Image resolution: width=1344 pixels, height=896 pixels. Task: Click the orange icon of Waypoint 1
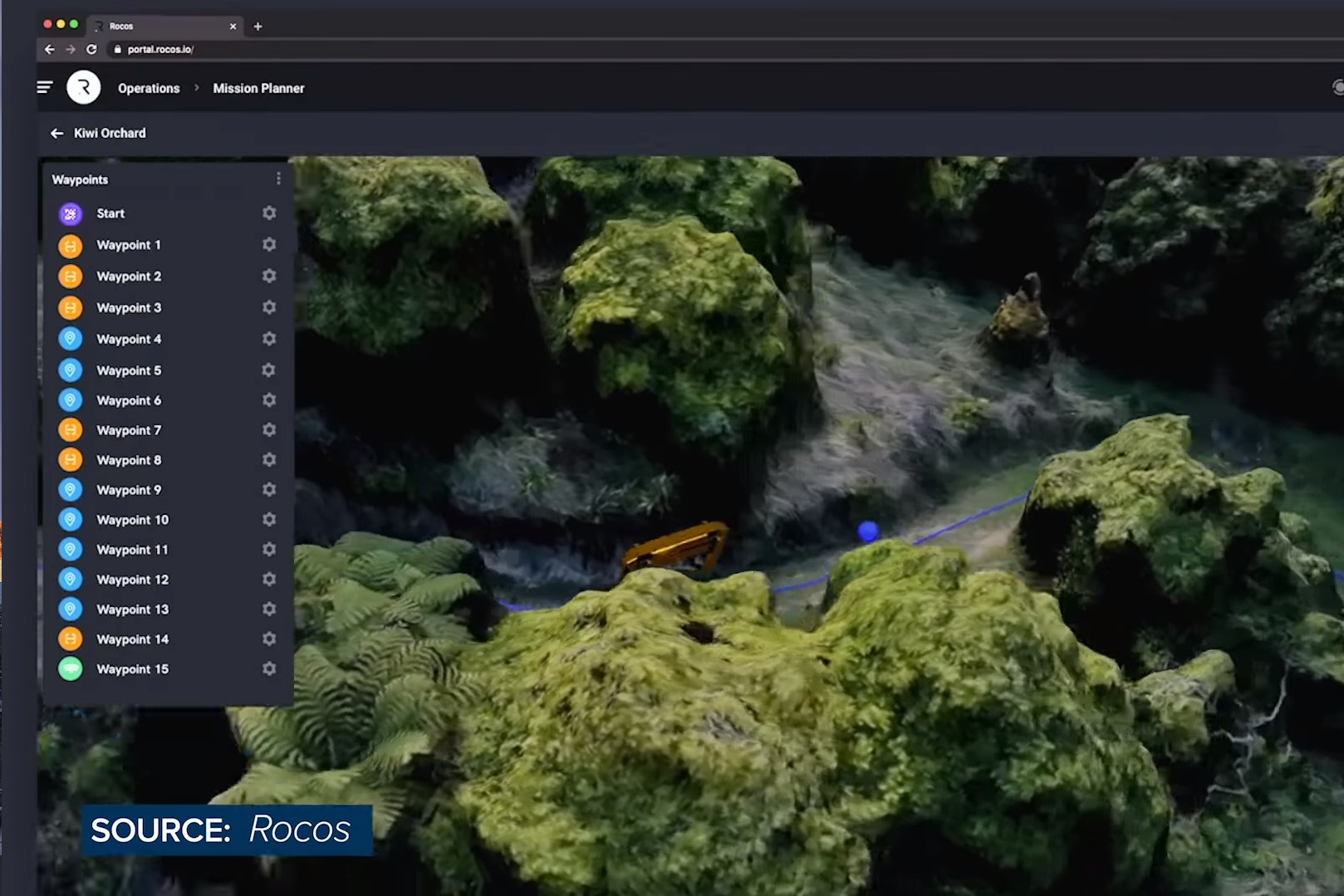(x=71, y=246)
